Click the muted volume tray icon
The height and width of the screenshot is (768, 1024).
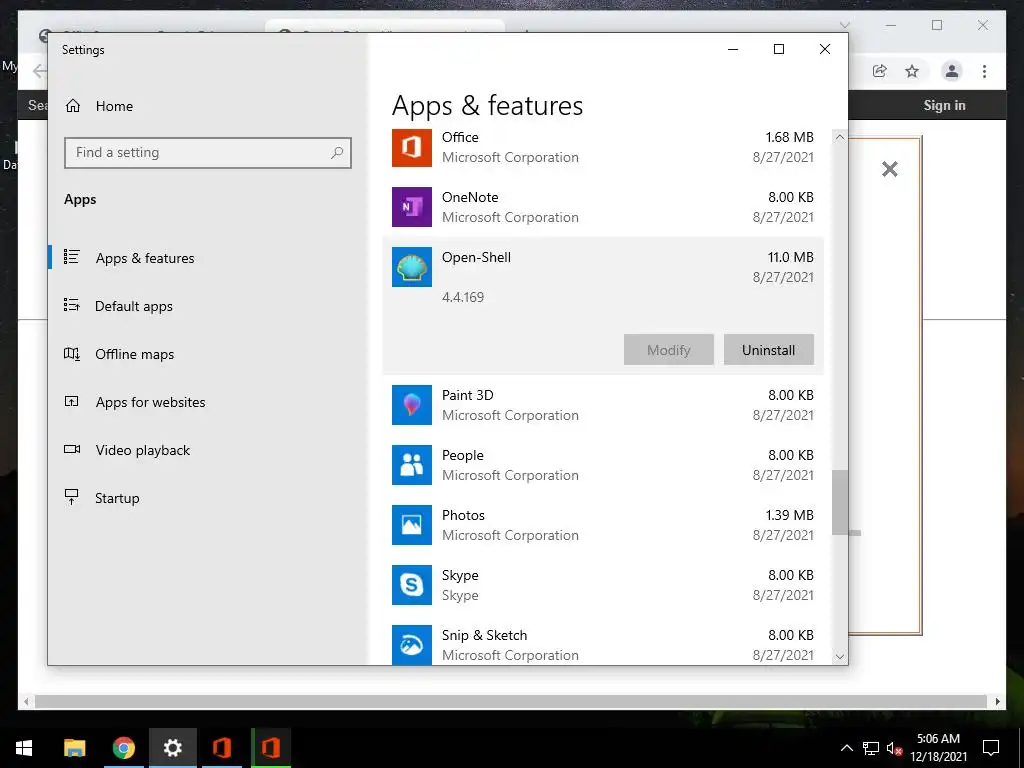coord(894,748)
